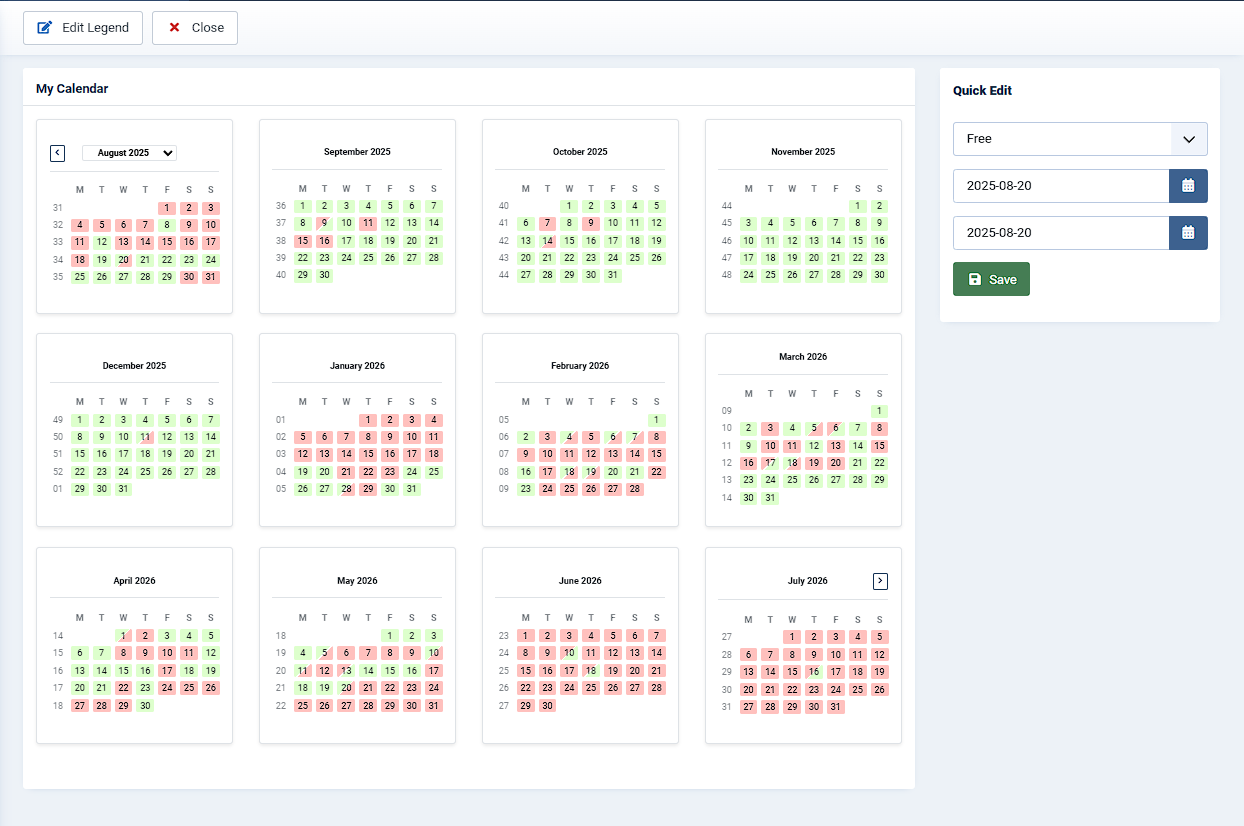This screenshot has height=826, width=1244.
Task: Select February 14, 2026 day cell
Action: [x=635, y=454]
